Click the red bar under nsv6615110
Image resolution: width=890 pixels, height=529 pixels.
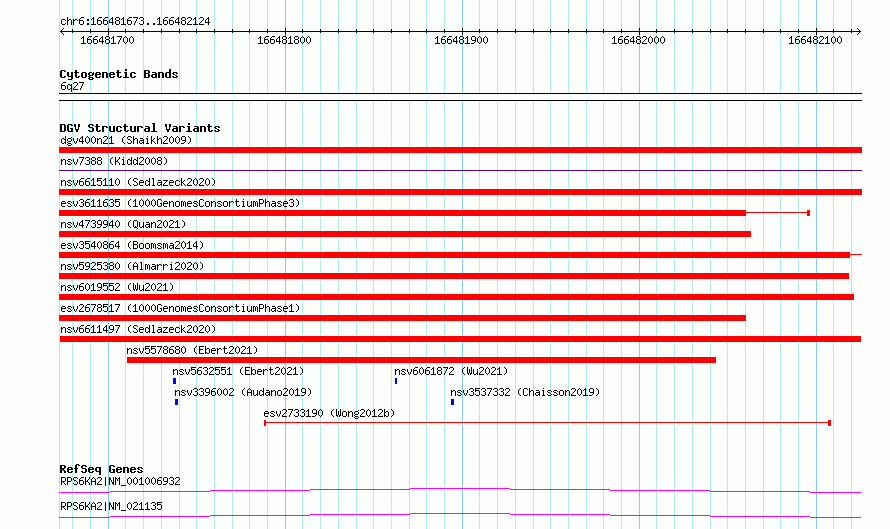tap(460, 192)
